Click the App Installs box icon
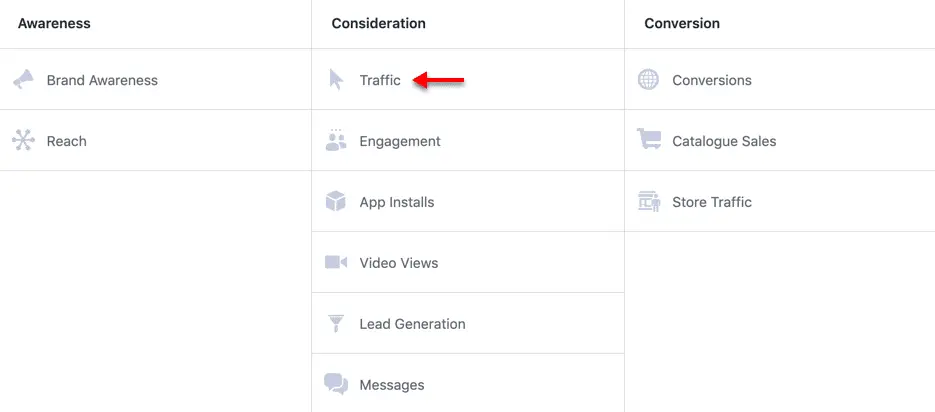This screenshot has height=412, width=935. click(x=336, y=202)
